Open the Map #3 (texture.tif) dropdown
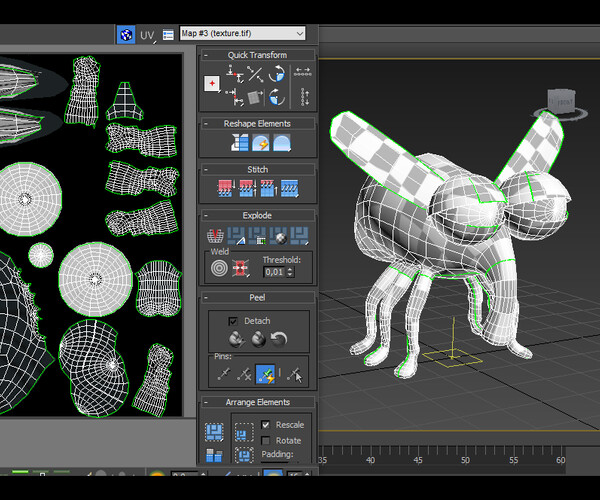 point(243,34)
